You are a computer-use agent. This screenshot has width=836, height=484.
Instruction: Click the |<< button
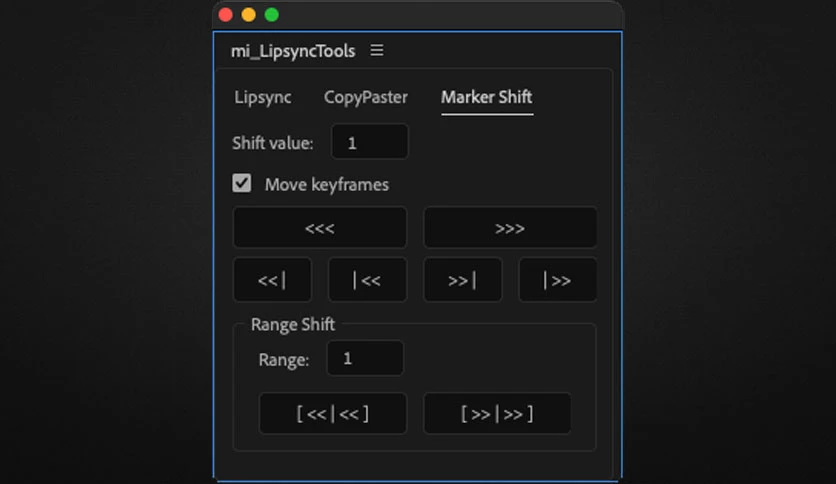(367, 280)
